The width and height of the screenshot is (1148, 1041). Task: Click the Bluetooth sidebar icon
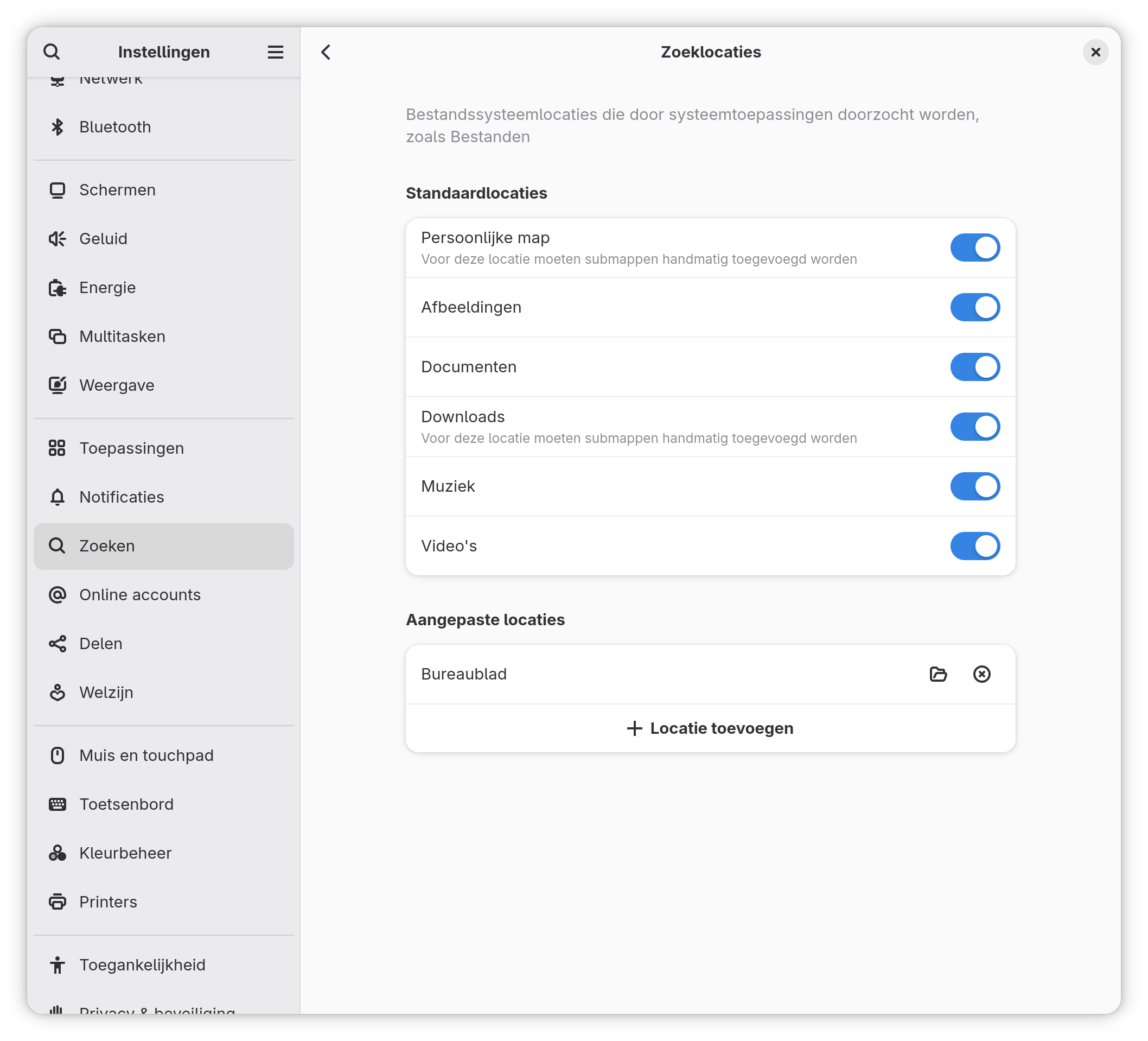[57, 126]
